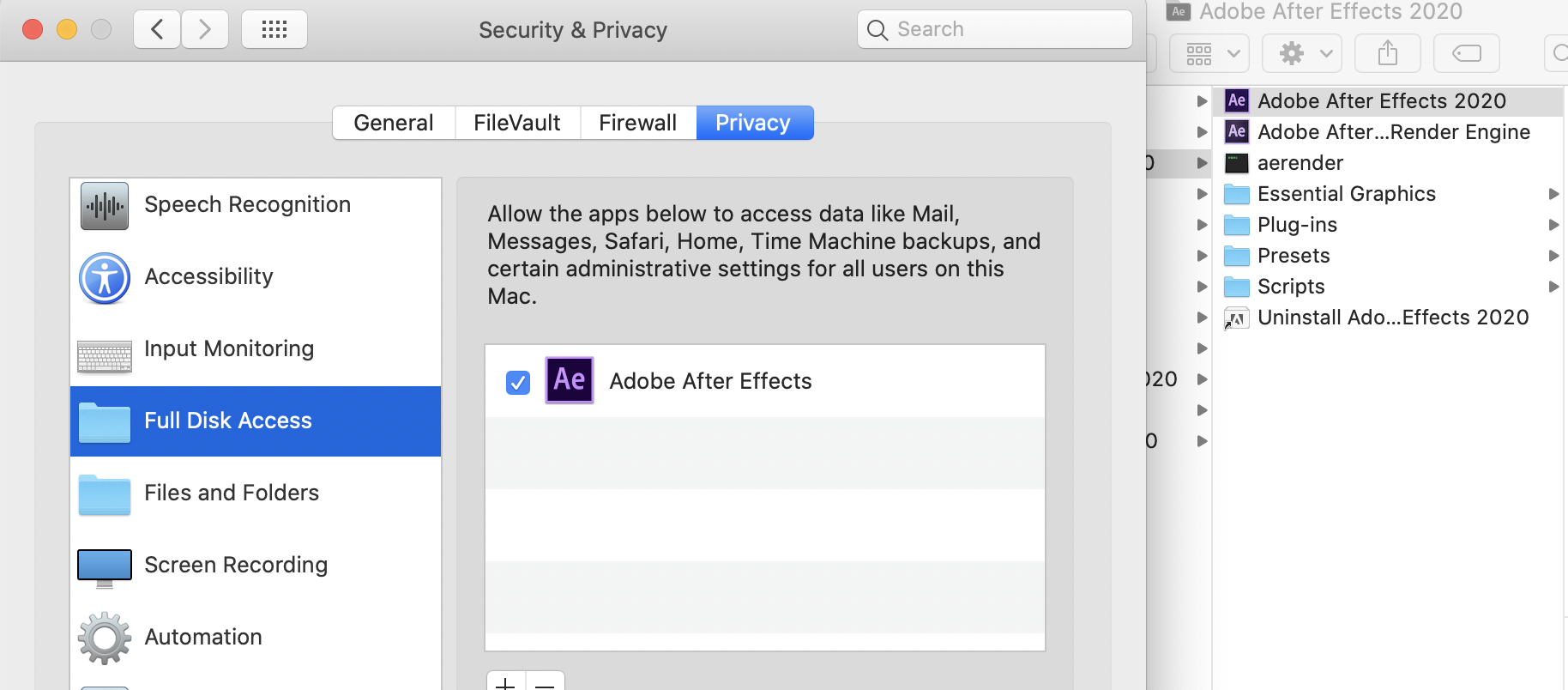1568x690 pixels.
Task: Click the aerender terminal icon
Action: (x=1238, y=162)
